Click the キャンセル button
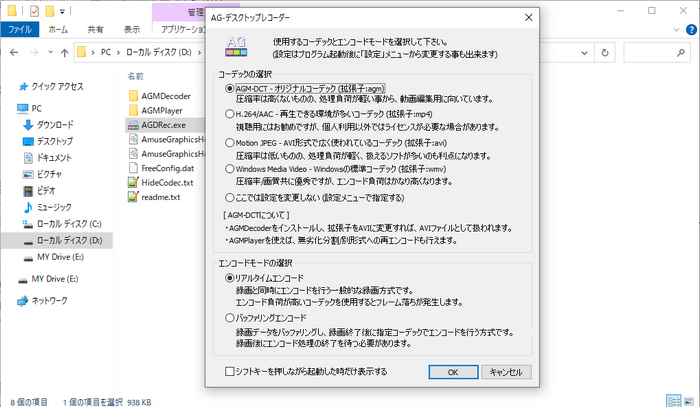700x407 pixels. [506, 372]
